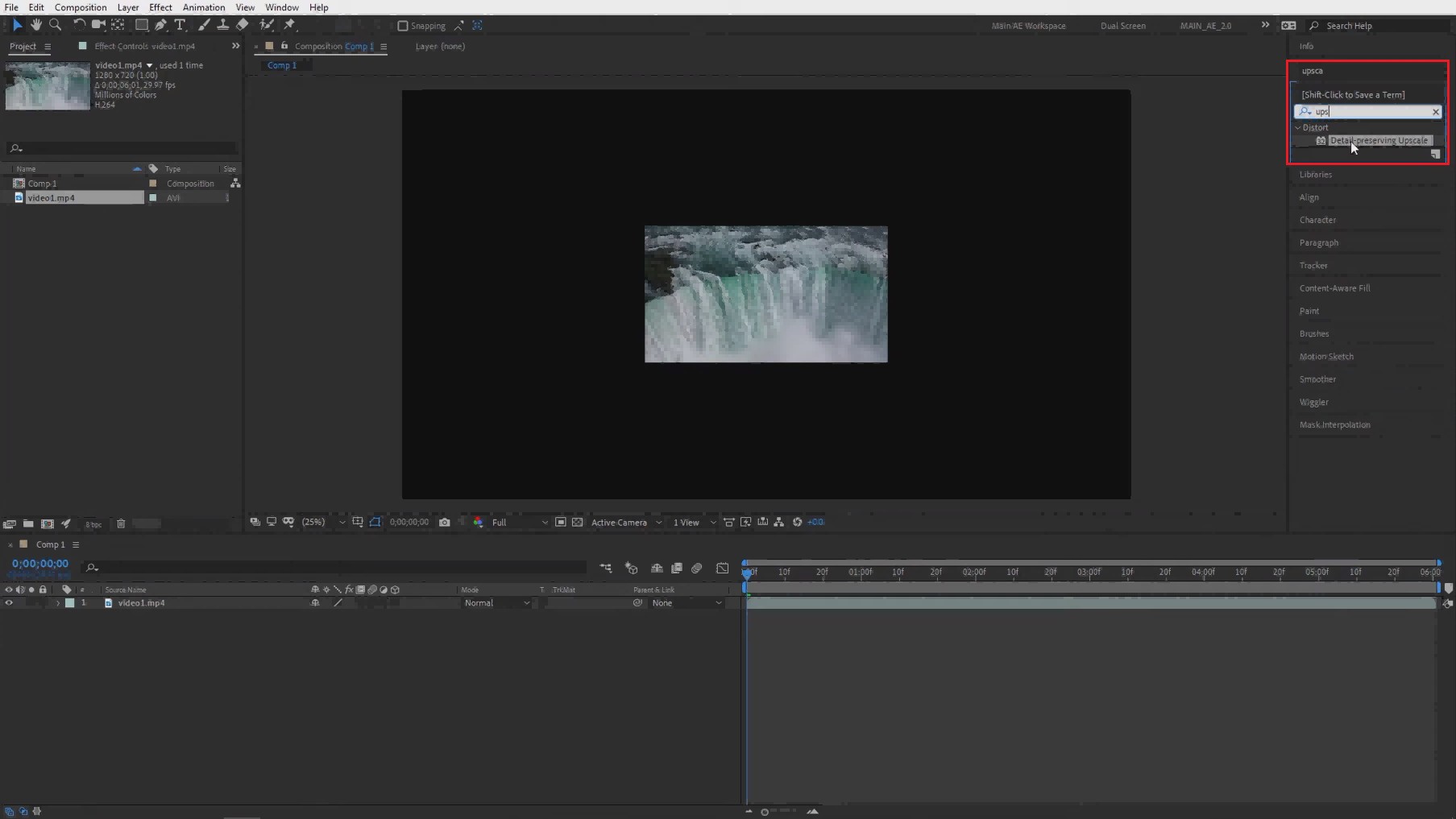Viewport: 1456px width, 819px height.
Task: Open the Effect menu
Action: coord(160,7)
